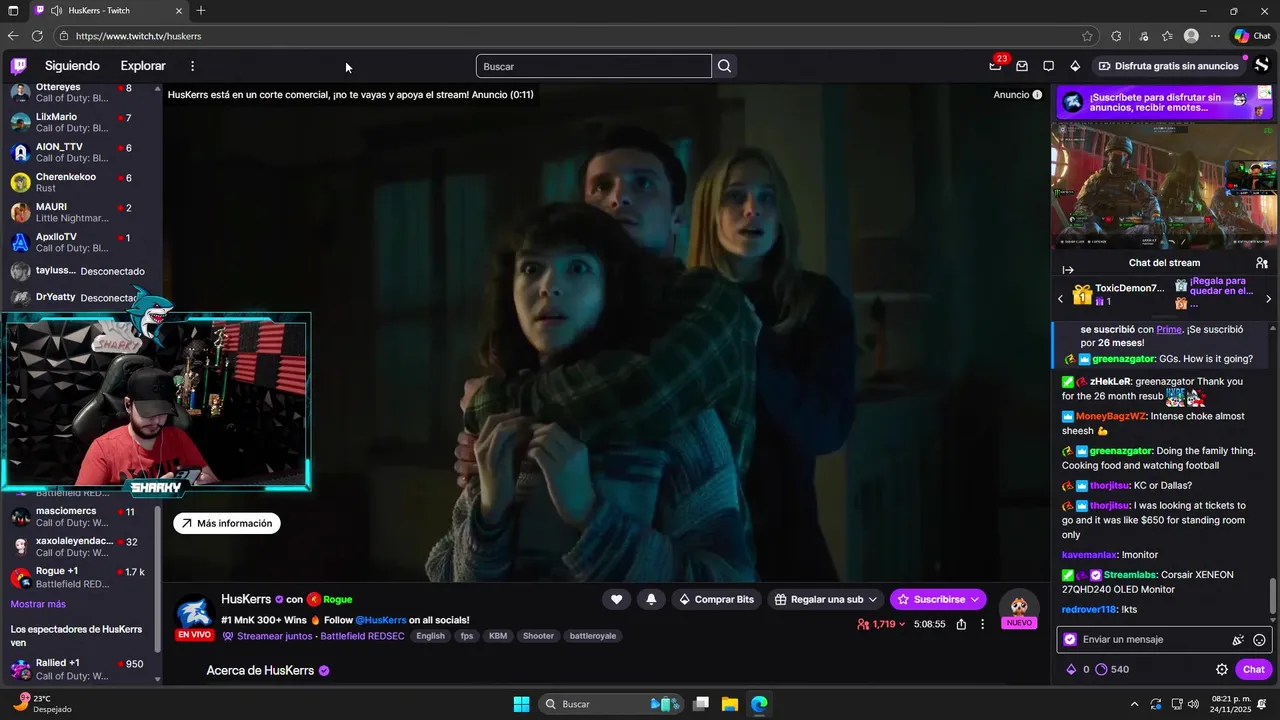The image size is (1280, 720).
Task: Click the Windows taskbar search box
Action: click(612, 704)
